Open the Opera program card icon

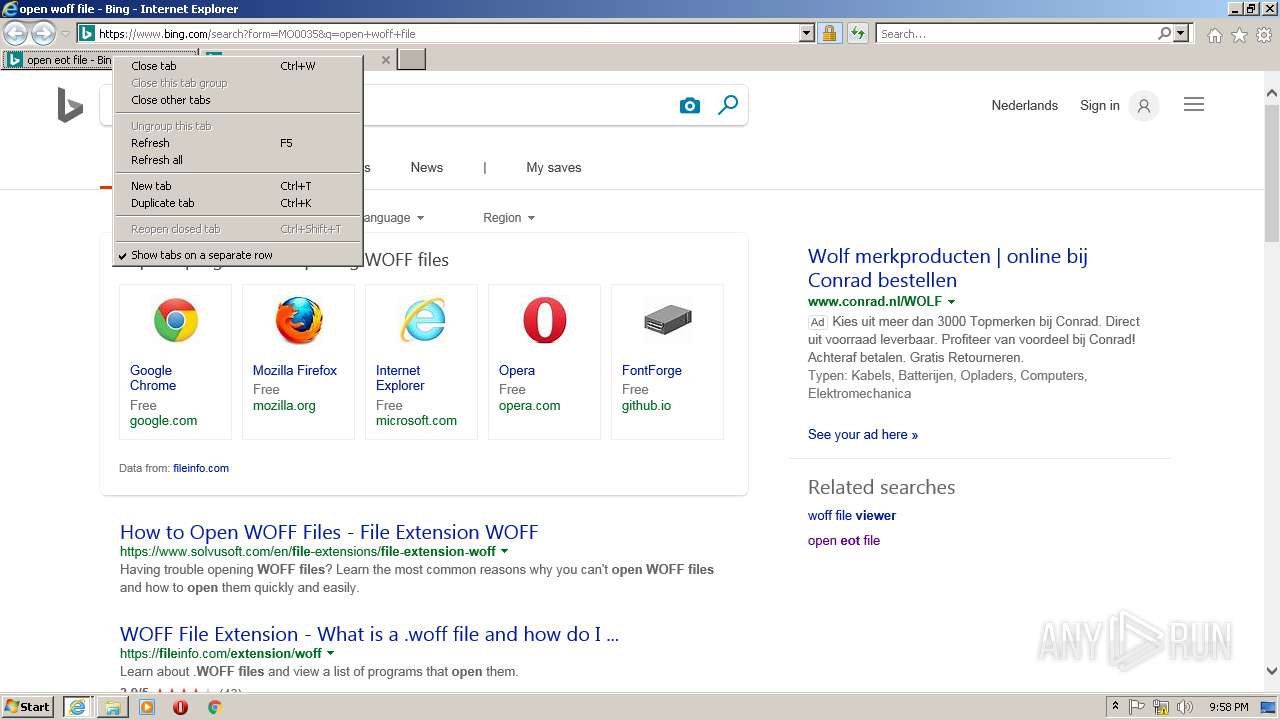click(545, 321)
